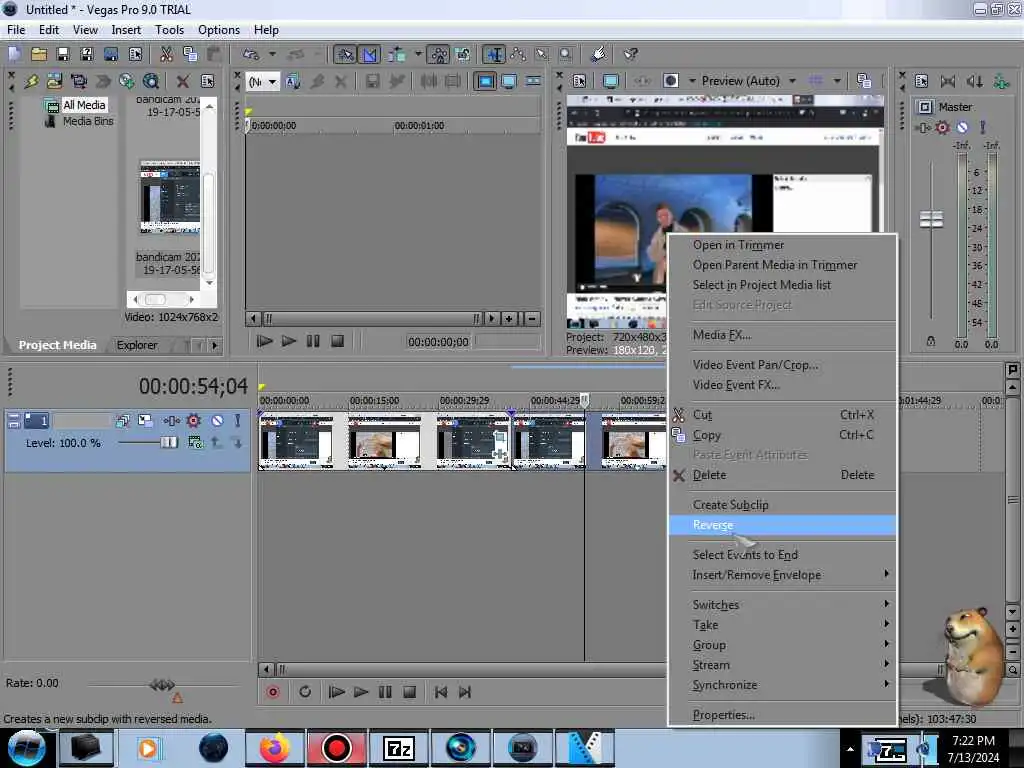Click the New project toolbar icon

[x=14, y=54]
